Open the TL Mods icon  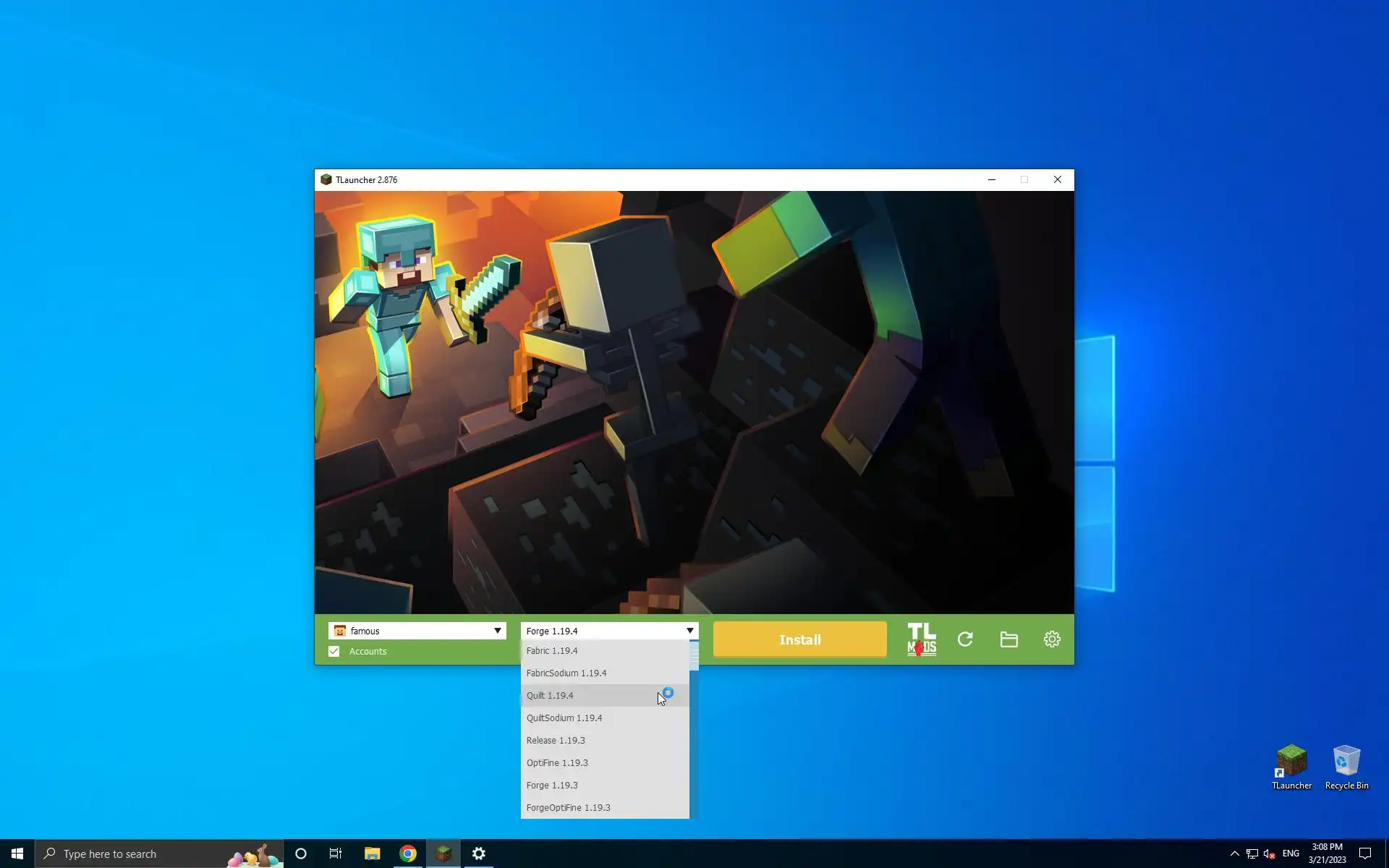[921, 639]
